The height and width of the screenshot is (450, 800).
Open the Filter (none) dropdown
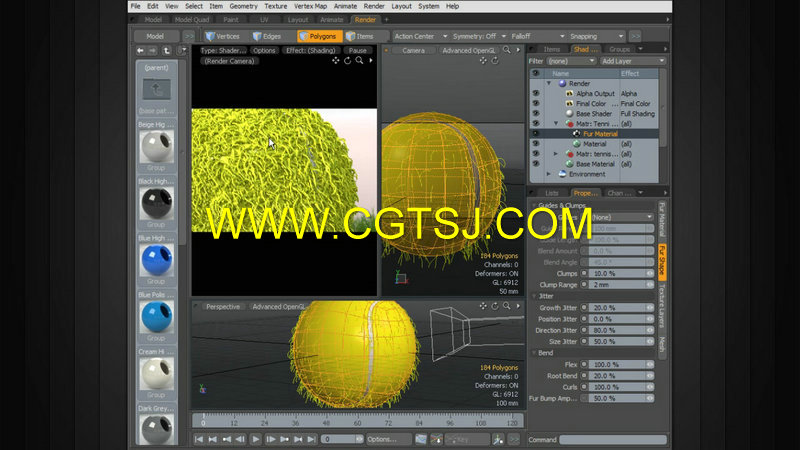(x=571, y=61)
